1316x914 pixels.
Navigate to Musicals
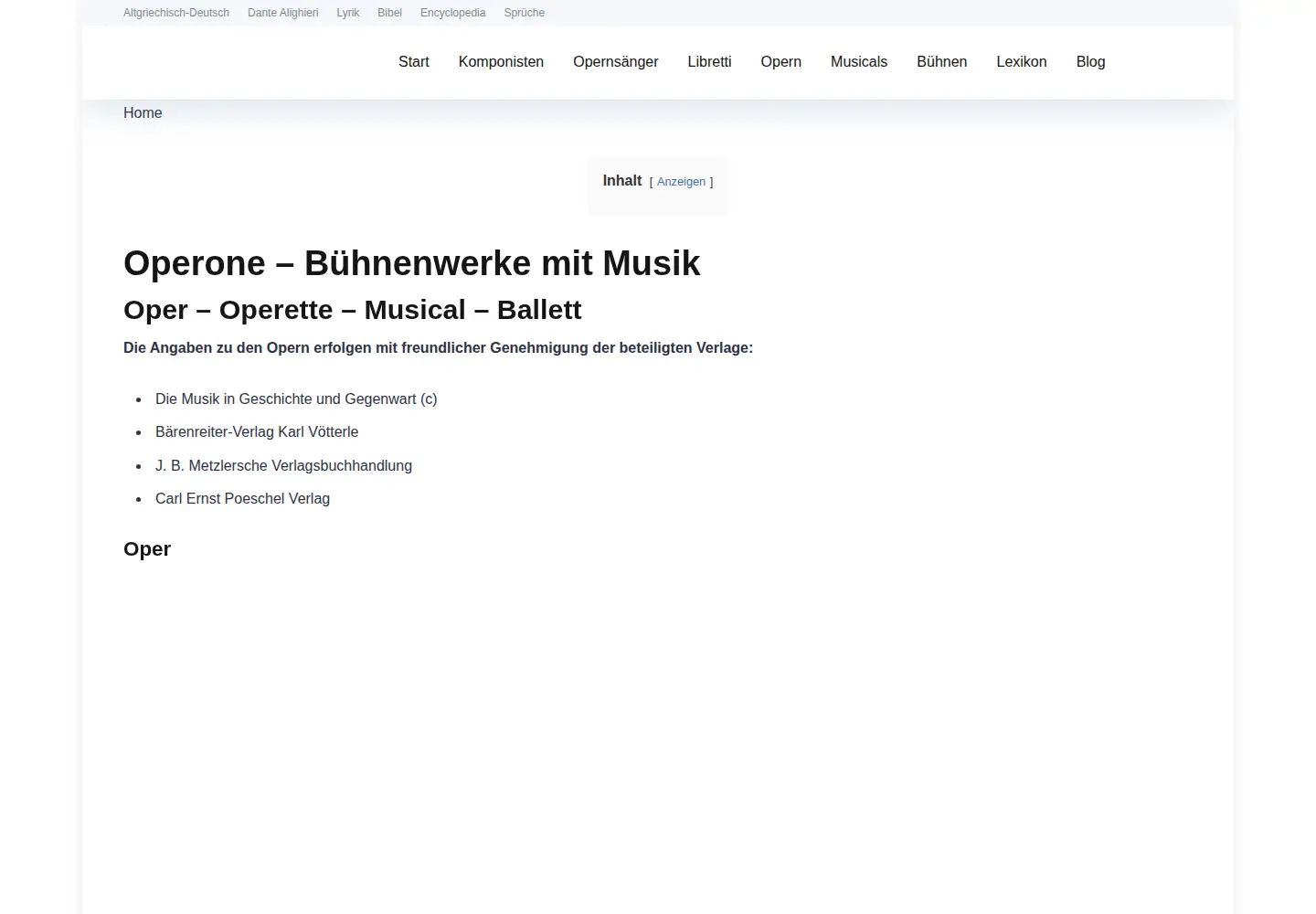tap(859, 62)
